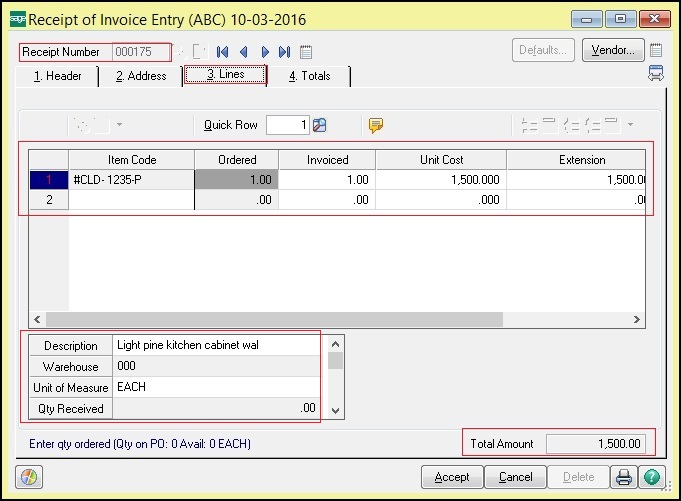
Task: Click the Quick Row jump icon
Action: tap(320, 125)
